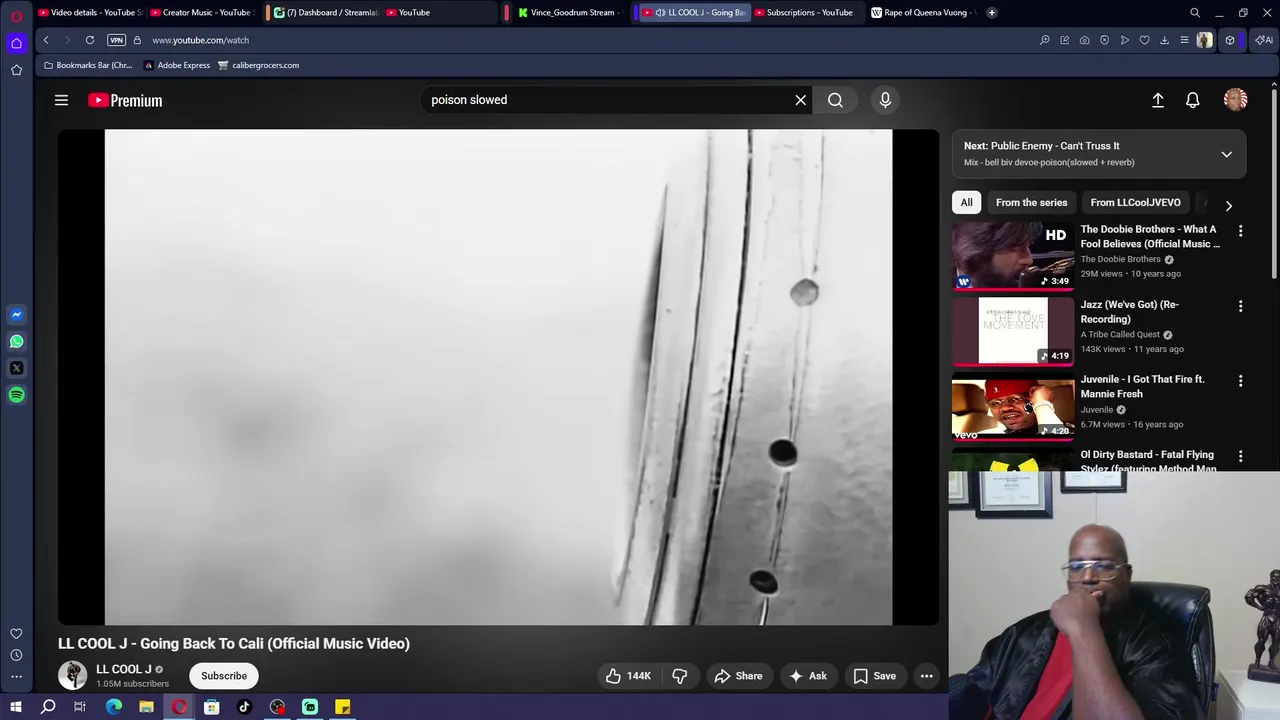Switch to 'Rape of Queena Vuong' tab

tap(922, 13)
